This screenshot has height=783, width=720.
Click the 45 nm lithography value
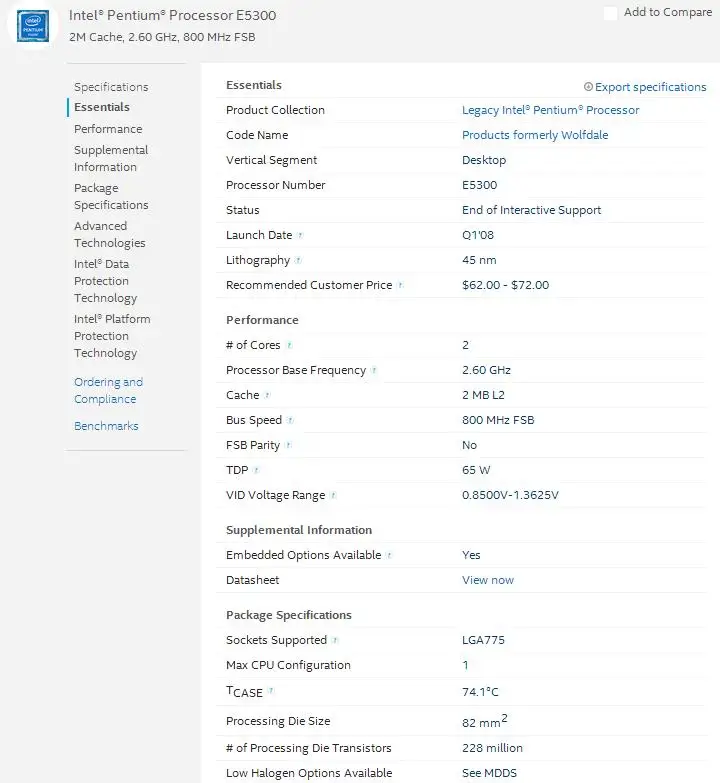(479, 260)
